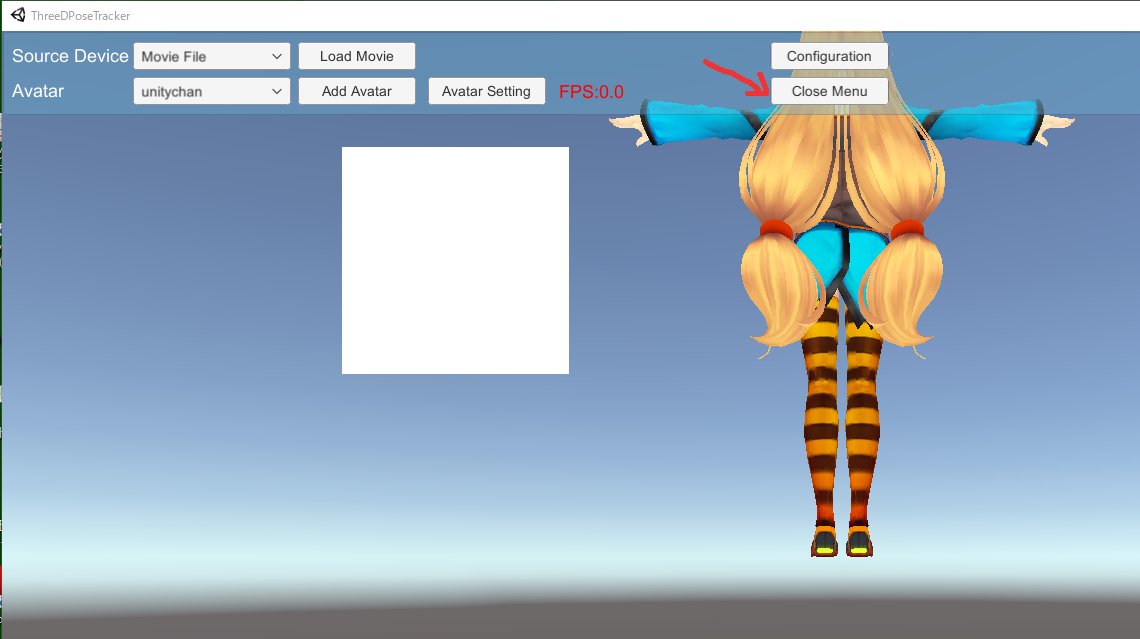Click the white video preview panel
The height and width of the screenshot is (639, 1140).
(x=455, y=260)
